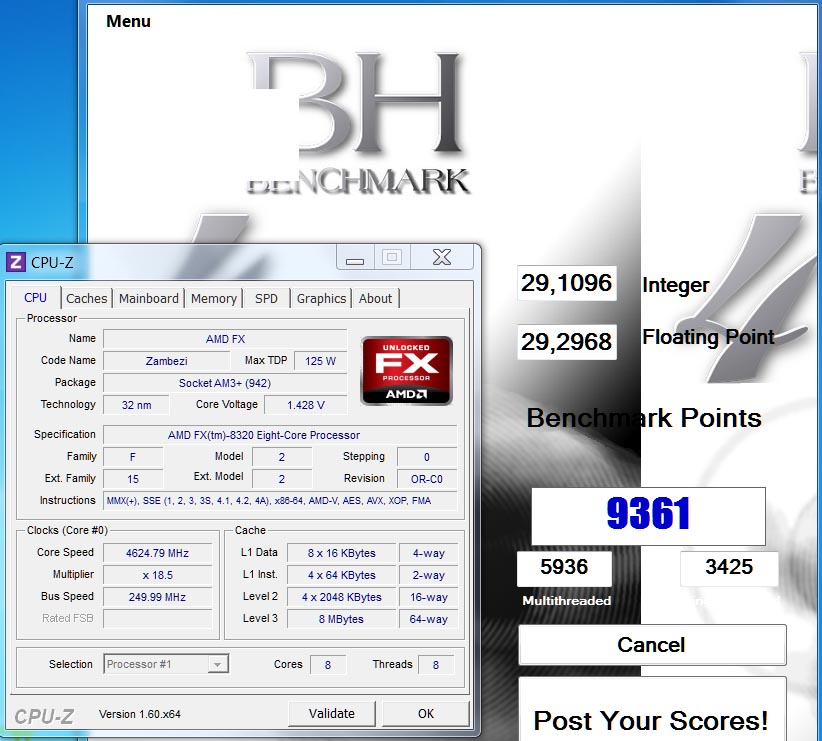Open the Menu in the benchmark window
Viewport: 822px width, 741px height.
128,21
